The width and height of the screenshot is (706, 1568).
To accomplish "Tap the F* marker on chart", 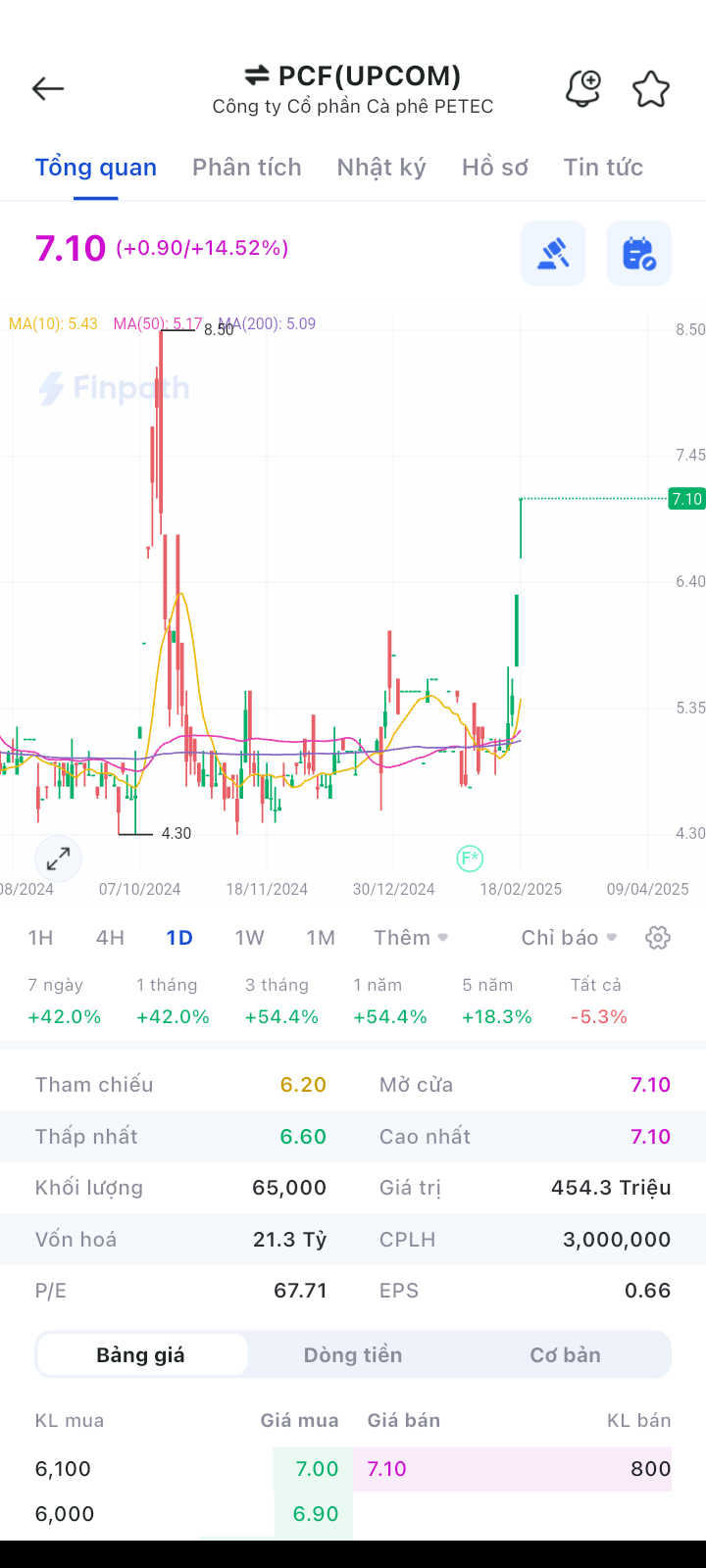I will (x=470, y=859).
